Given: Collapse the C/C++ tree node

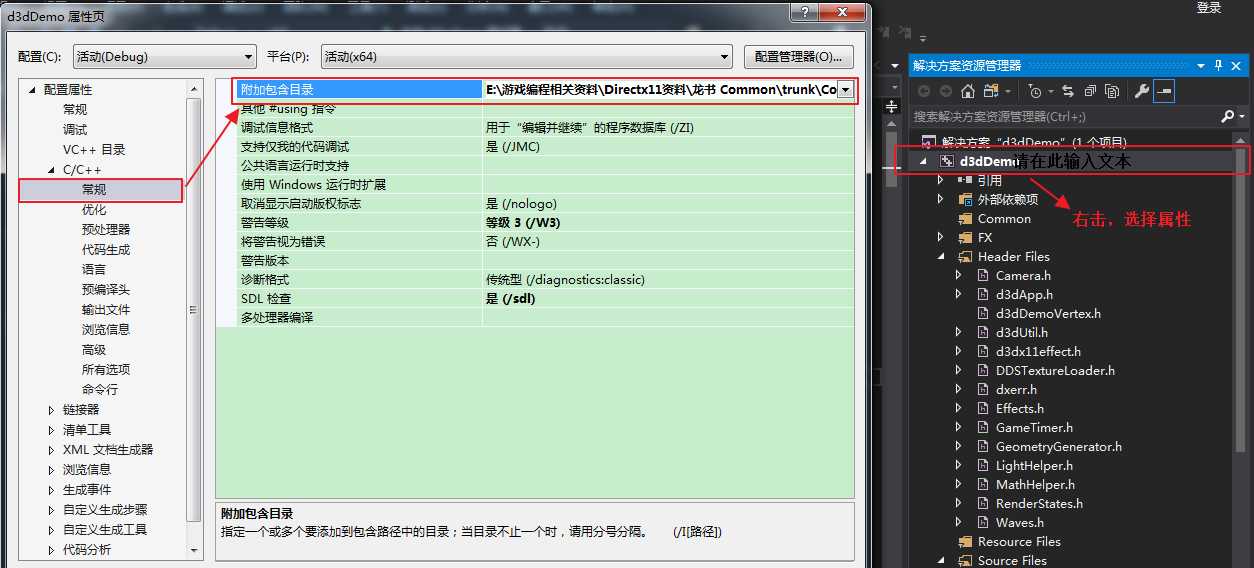Looking at the screenshot, I should pos(52,170).
